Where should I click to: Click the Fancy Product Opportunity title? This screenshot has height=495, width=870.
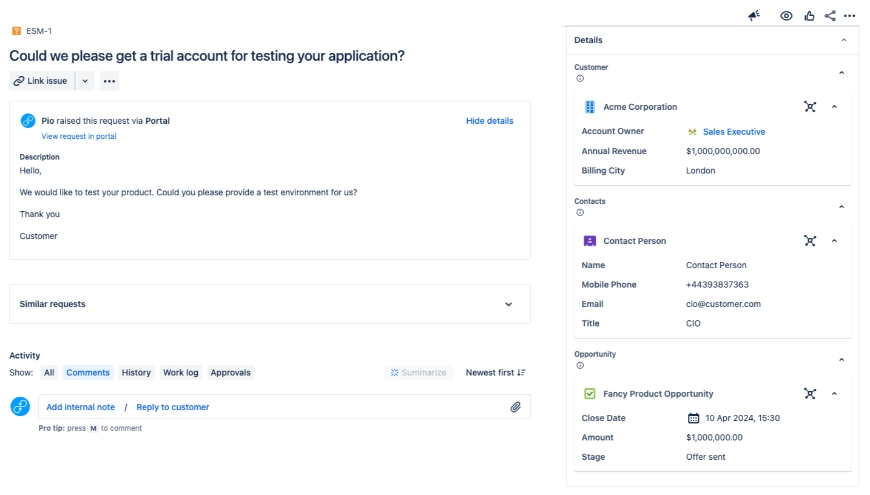click(x=658, y=393)
